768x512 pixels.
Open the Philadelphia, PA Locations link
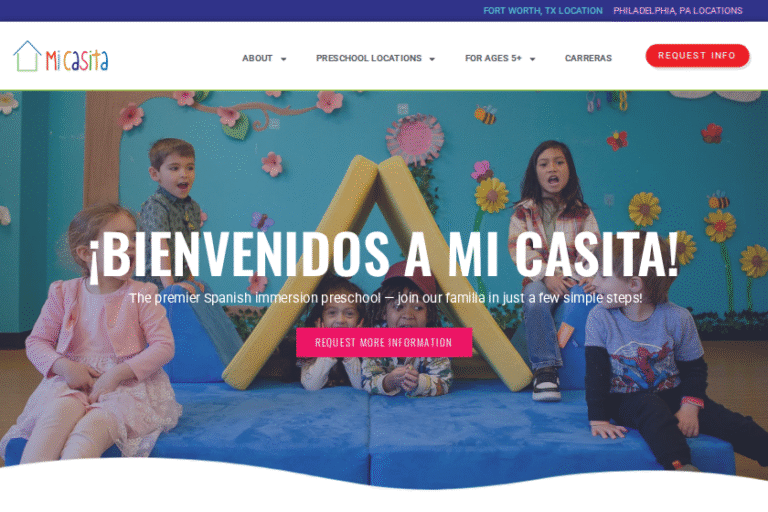(x=678, y=11)
